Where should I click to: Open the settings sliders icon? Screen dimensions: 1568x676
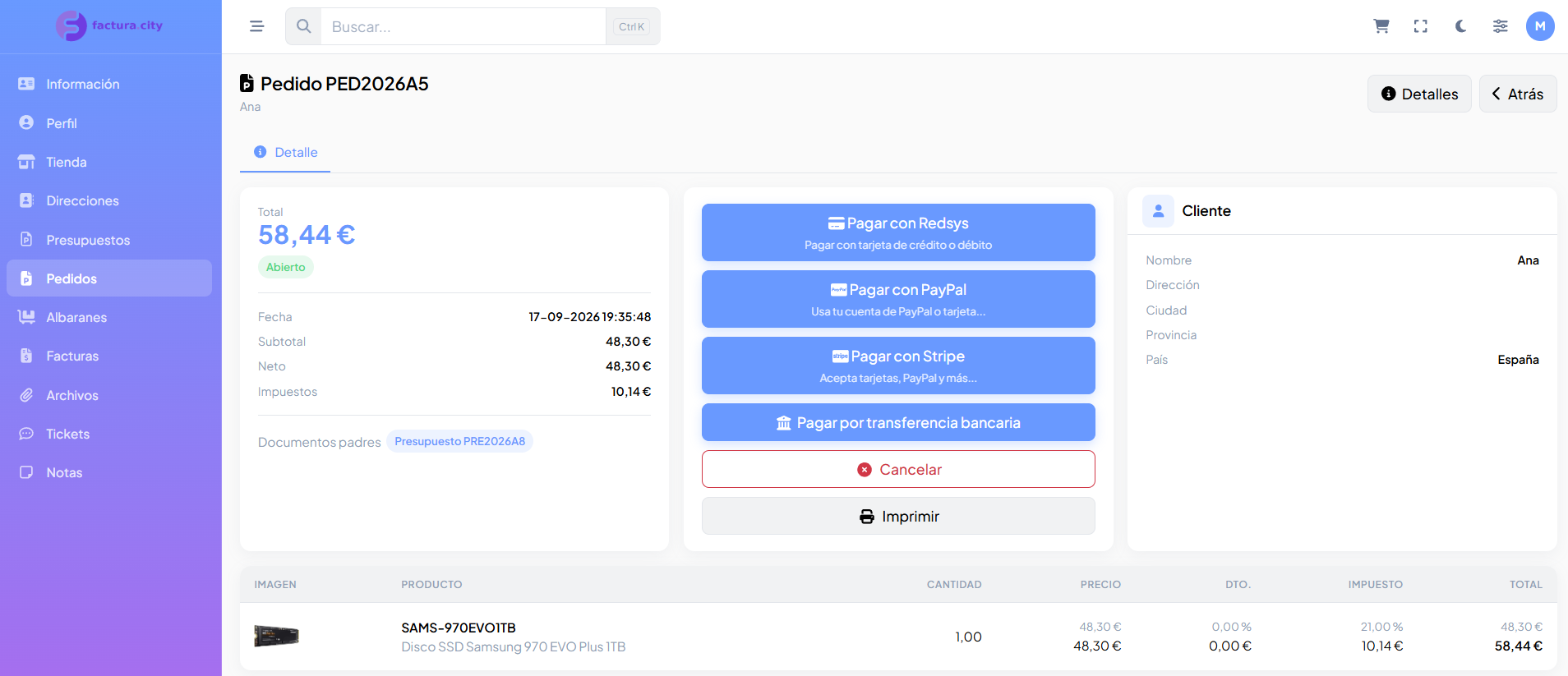click(1501, 26)
